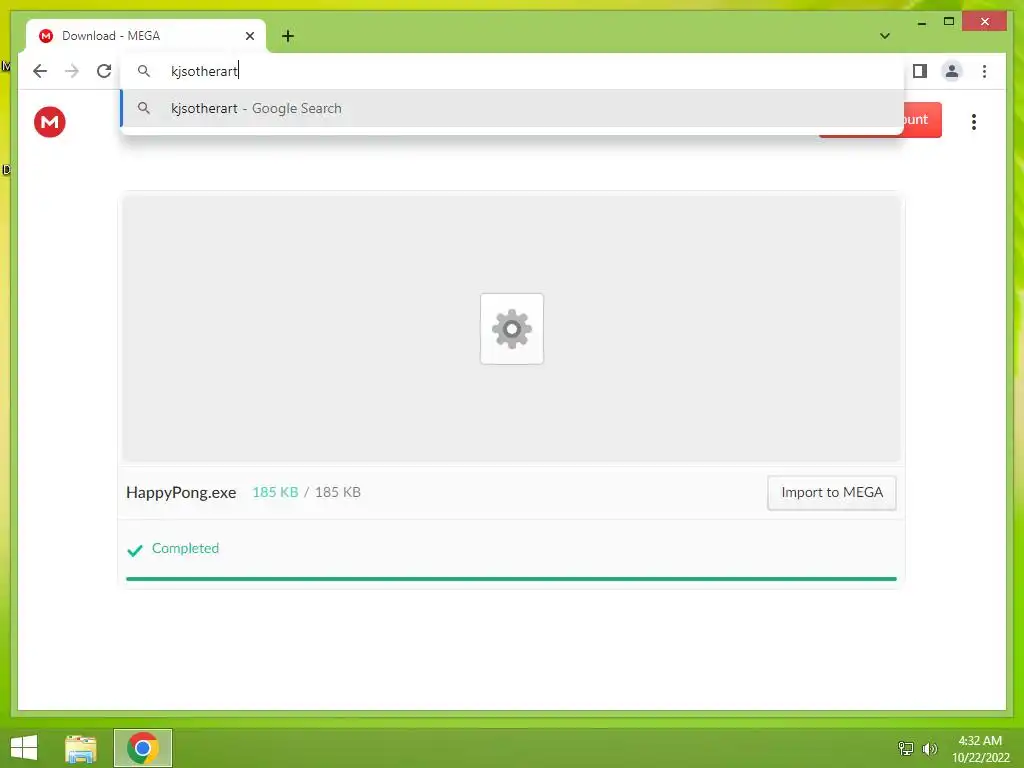The width and height of the screenshot is (1024, 768).
Task: Click the Chrome taskbar icon
Action: click(x=143, y=748)
